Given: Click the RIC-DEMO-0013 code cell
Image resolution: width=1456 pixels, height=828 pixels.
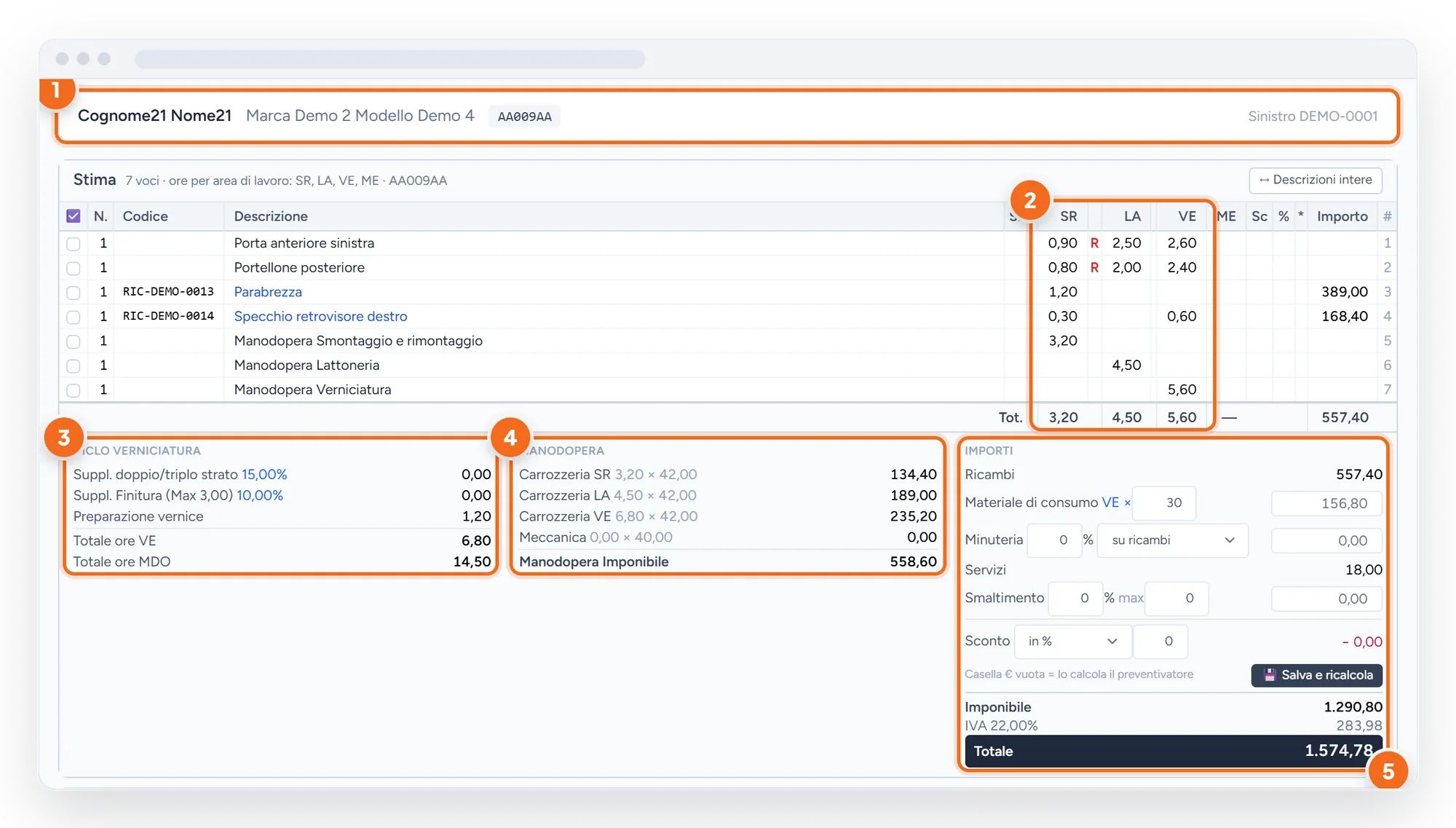Looking at the screenshot, I should pos(168,292).
